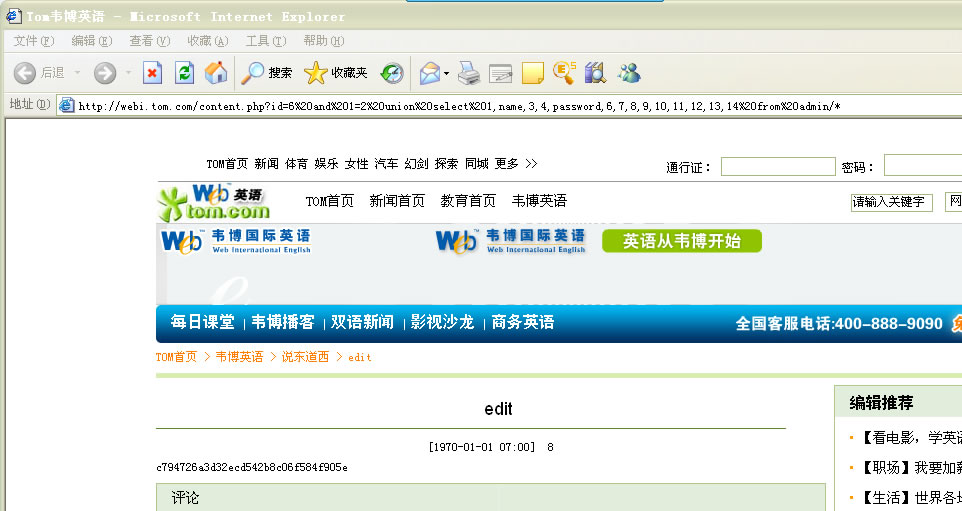This screenshot has width=962, height=511.
Task: Click the top 娱乐 link
Action: [x=326, y=164]
